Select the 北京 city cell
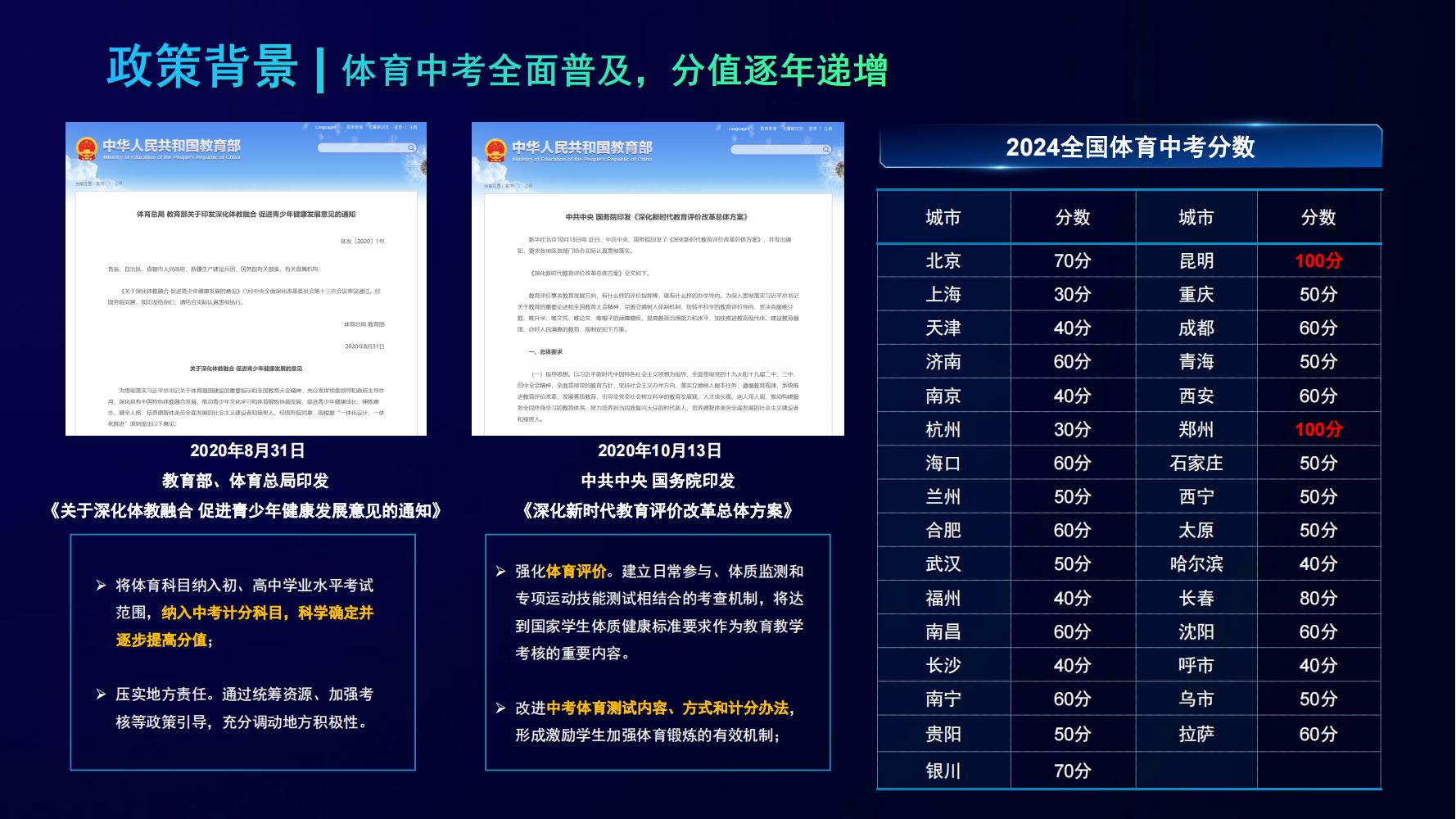This screenshot has width=1456, height=819. (943, 260)
